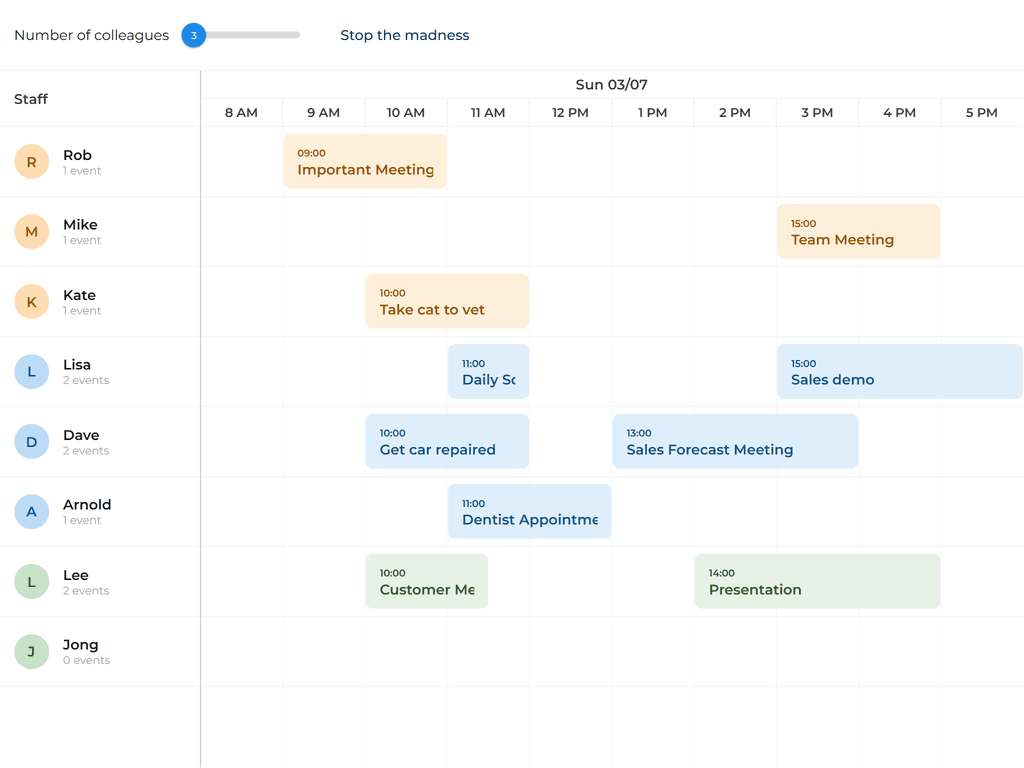
Task: Select Lisa's Daily Scrum event at 11:00
Action: click(x=488, y=371)
